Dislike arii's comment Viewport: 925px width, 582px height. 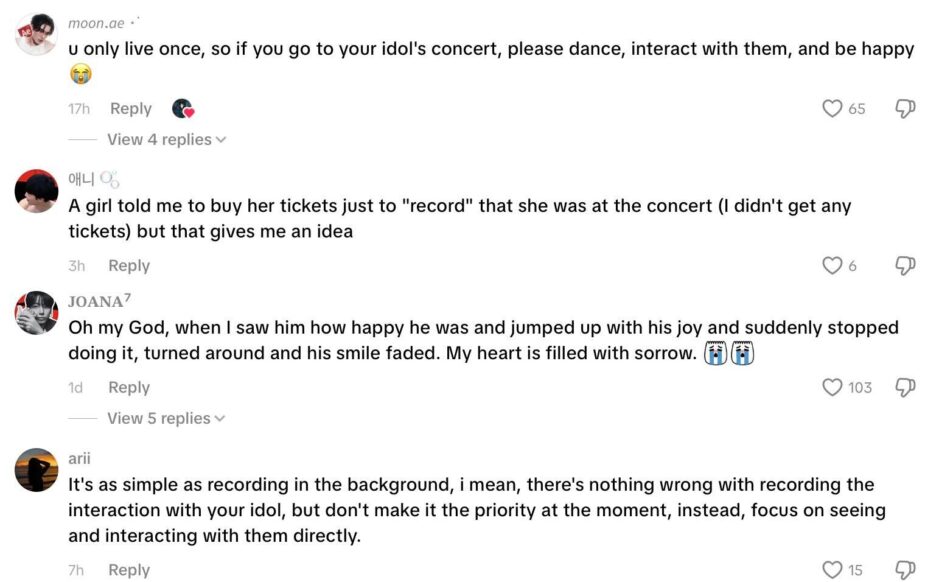pyautogui.click(x=905, y=570)
